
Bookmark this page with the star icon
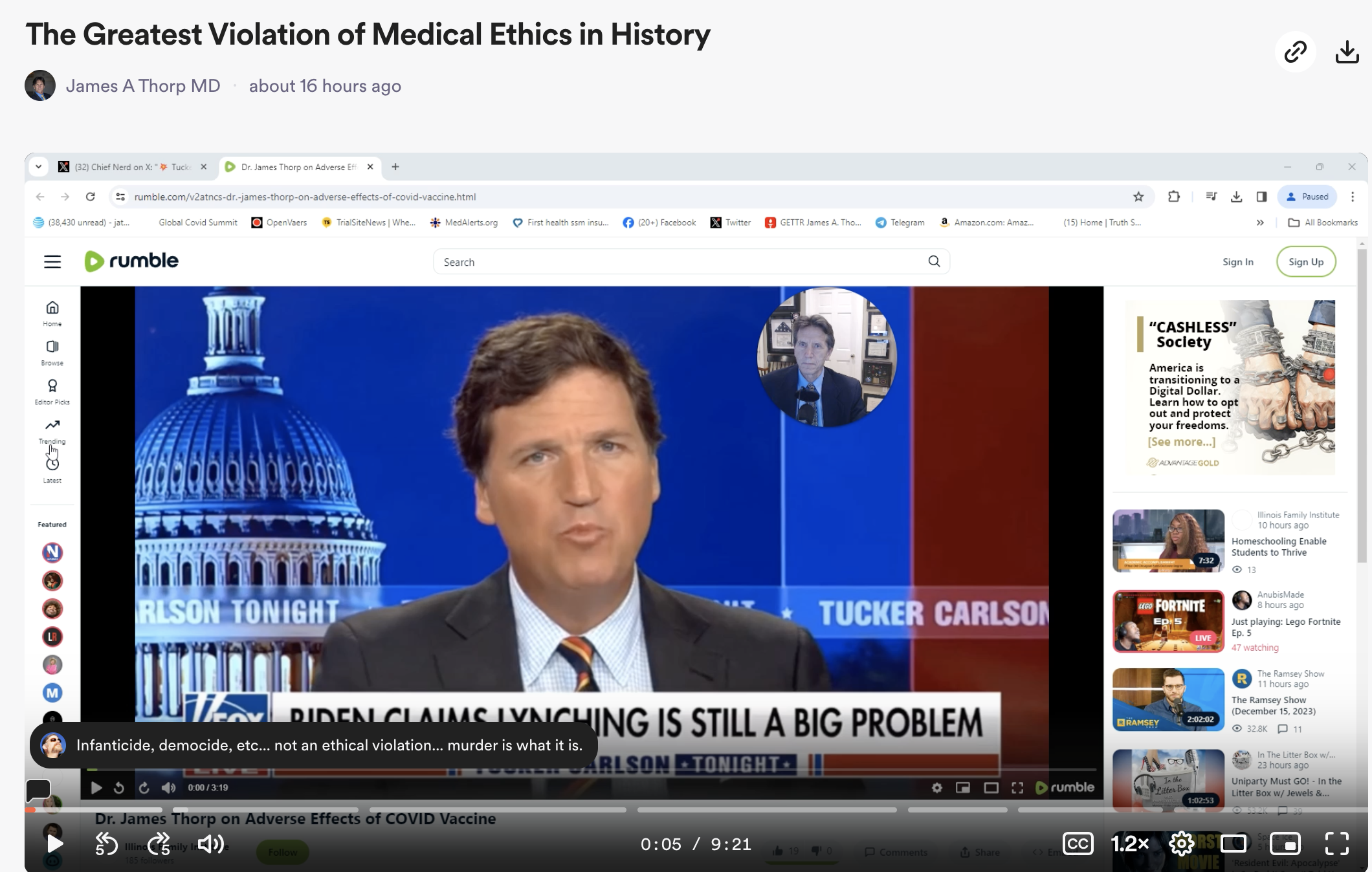[x=1138, y=197]
